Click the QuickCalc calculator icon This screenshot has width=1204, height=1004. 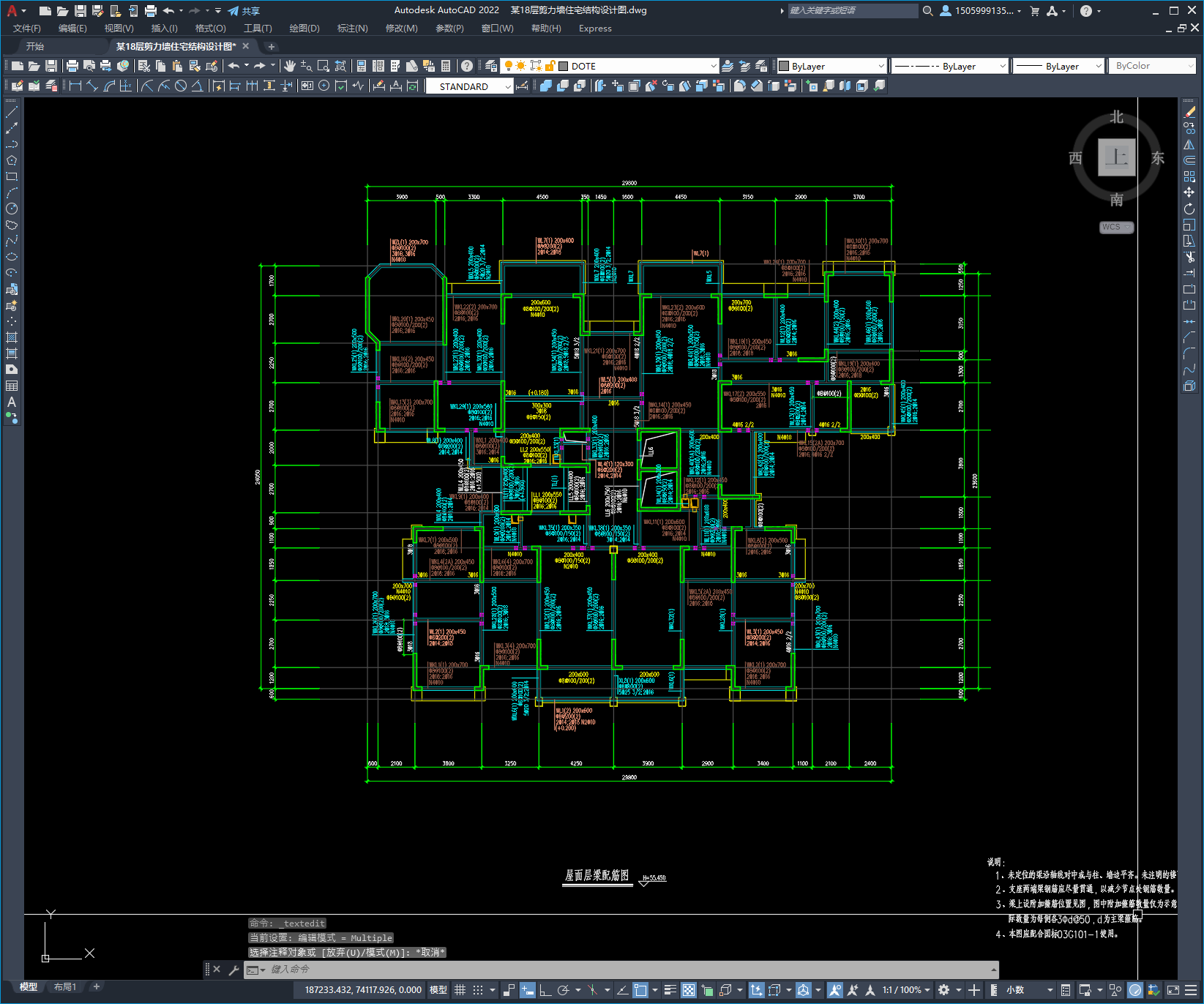click(x=446, y=66)
